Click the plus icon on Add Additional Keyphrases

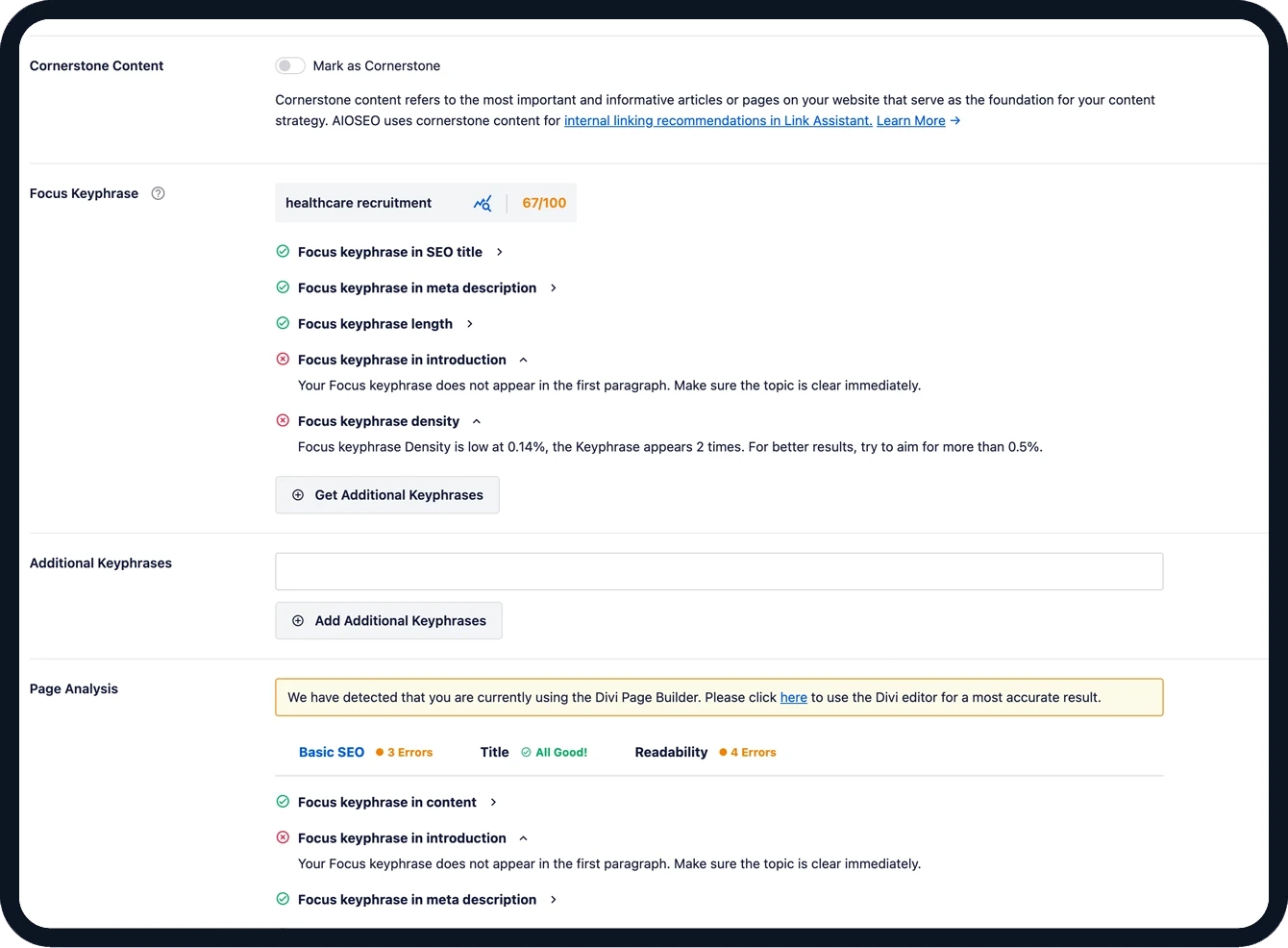coord(298,621)
